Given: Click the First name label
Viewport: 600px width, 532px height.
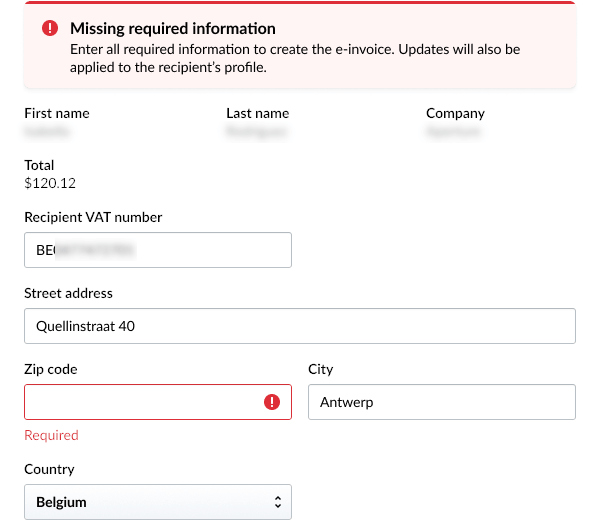Looking at the screenshot, I should [57, 113].
